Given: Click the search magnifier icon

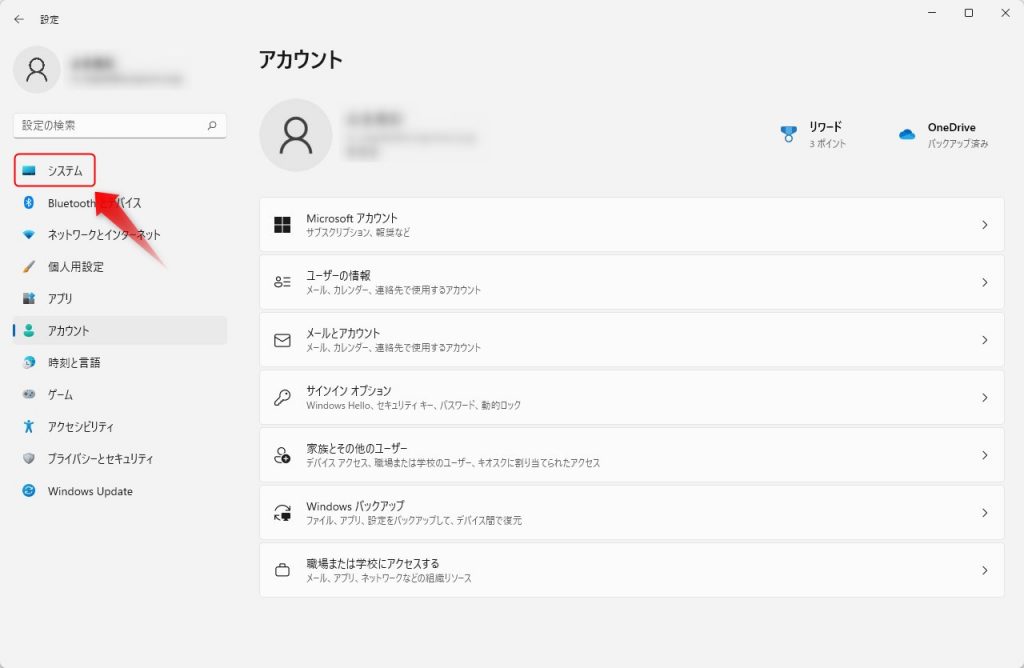Looking at the screenshot, I should point(212,125).
